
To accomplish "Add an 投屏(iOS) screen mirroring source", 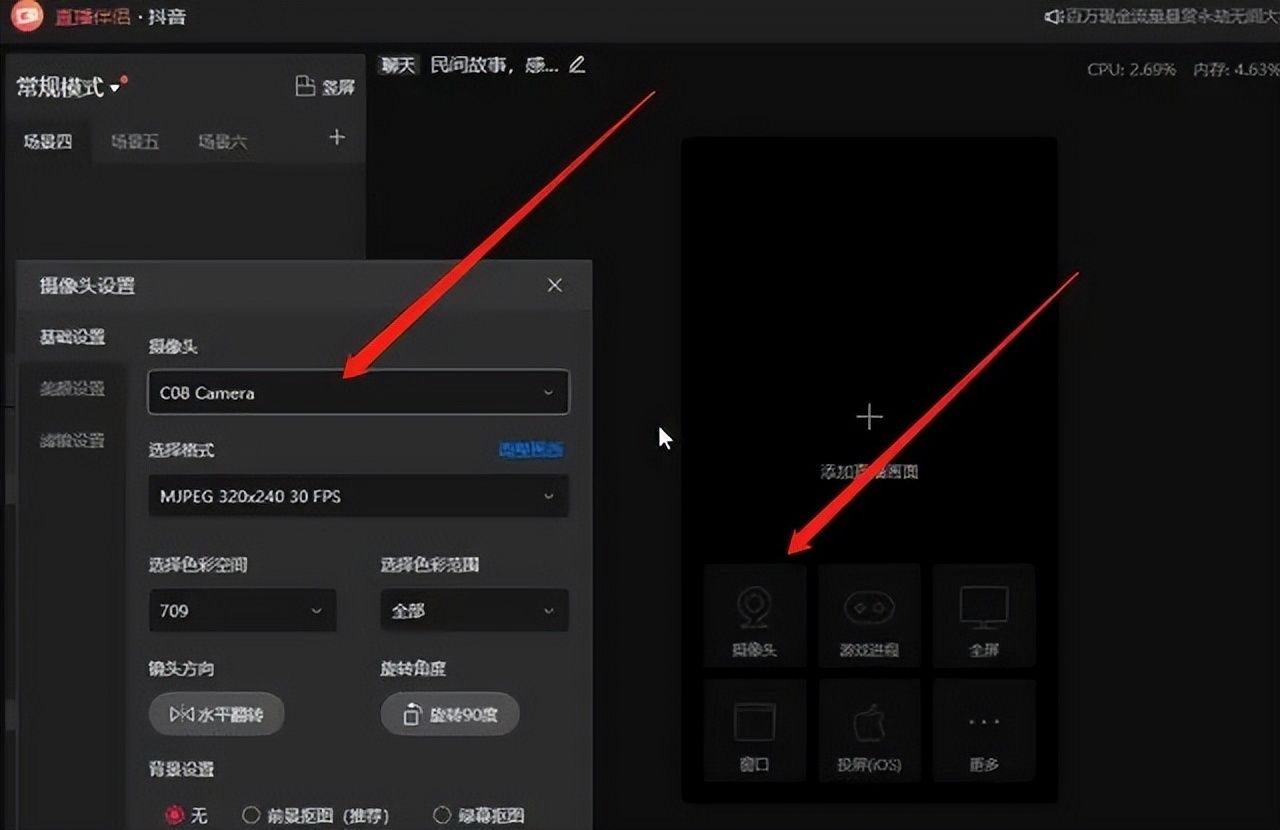I will pos(869,730).
